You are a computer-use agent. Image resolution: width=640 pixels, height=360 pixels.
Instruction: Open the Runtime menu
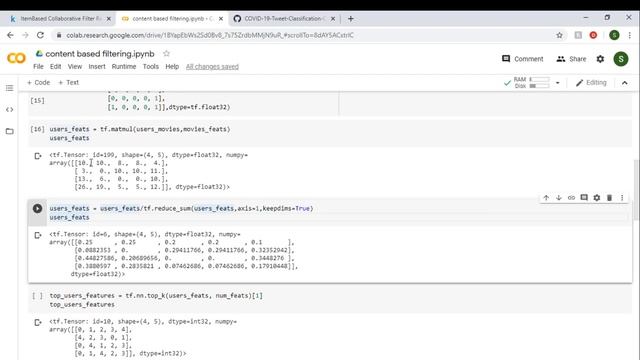tap(124, 67)
